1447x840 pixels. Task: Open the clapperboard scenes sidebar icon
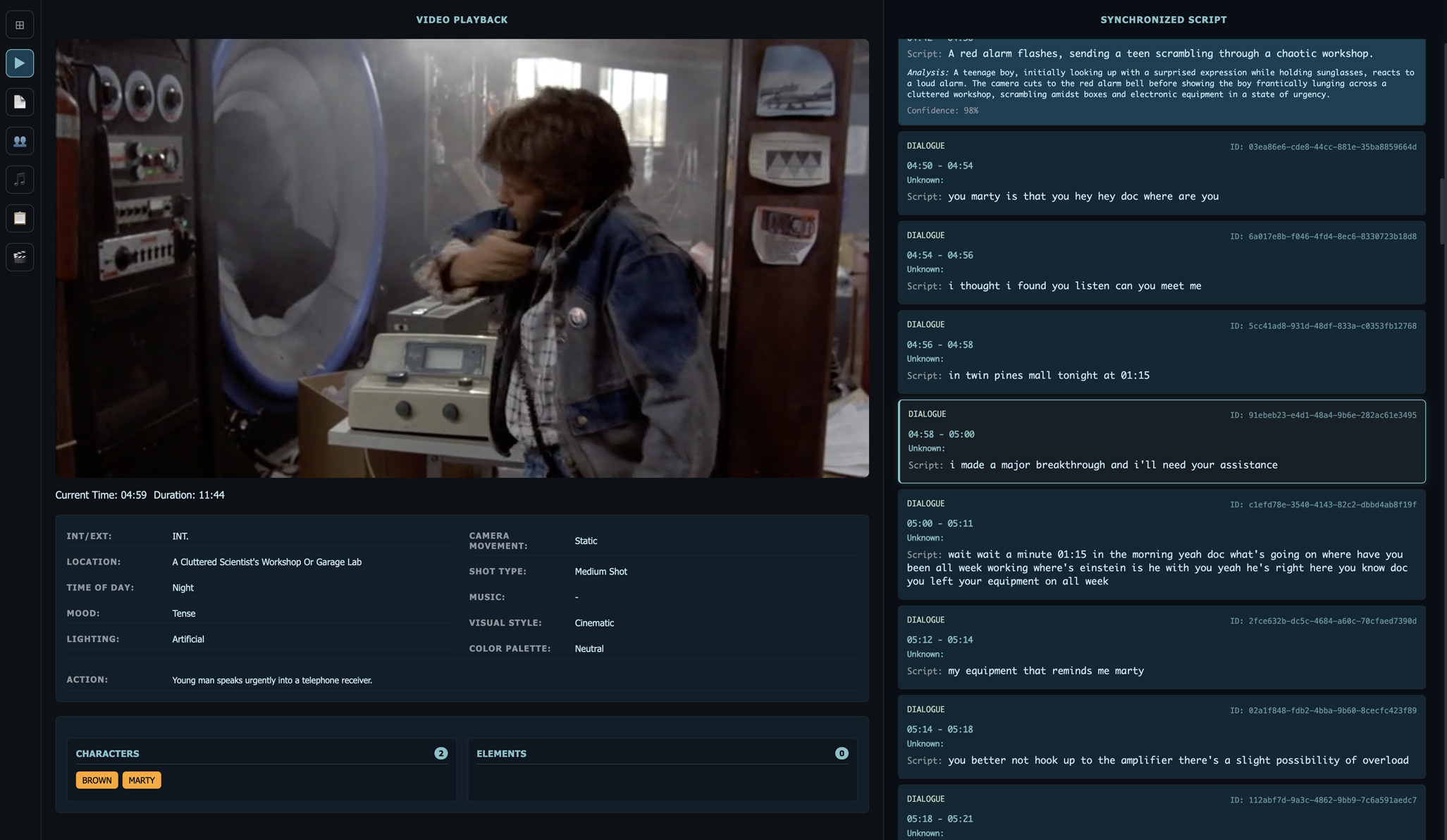20,257
